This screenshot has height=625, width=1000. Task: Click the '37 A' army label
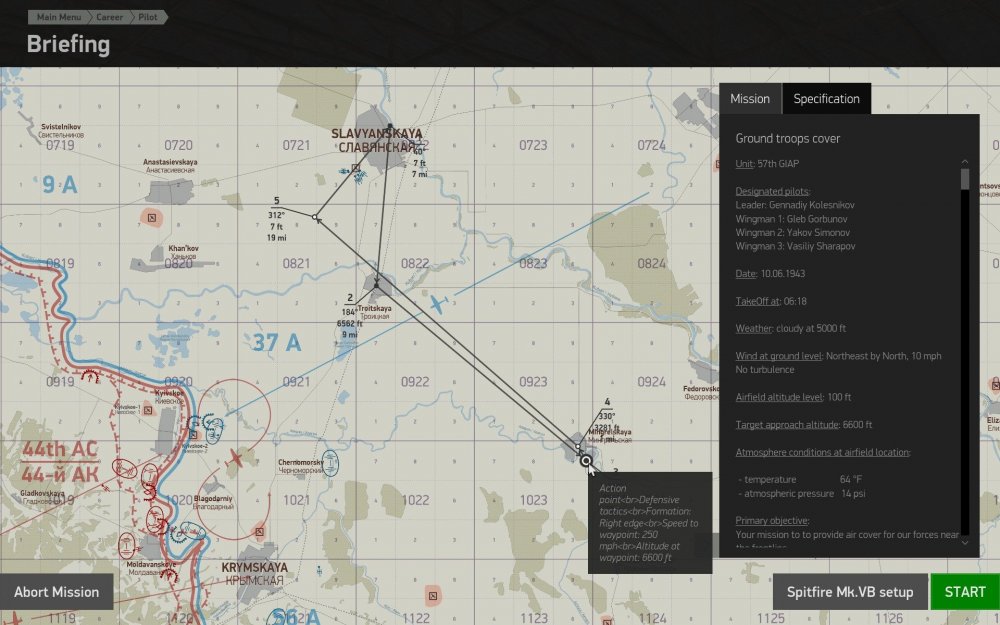tap(276, 342)
